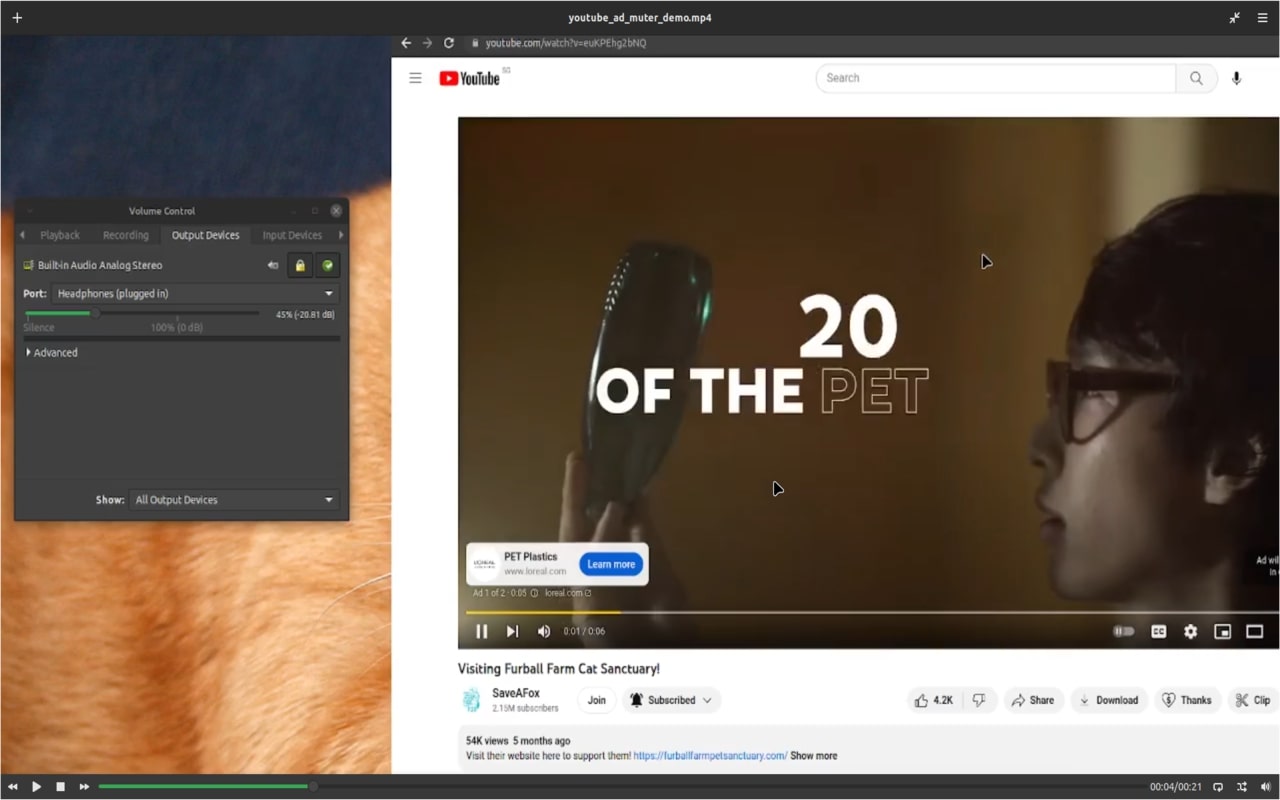This screenshot has height=800, width=1280.
Task: Expand description with Show more
Action: 814,756
